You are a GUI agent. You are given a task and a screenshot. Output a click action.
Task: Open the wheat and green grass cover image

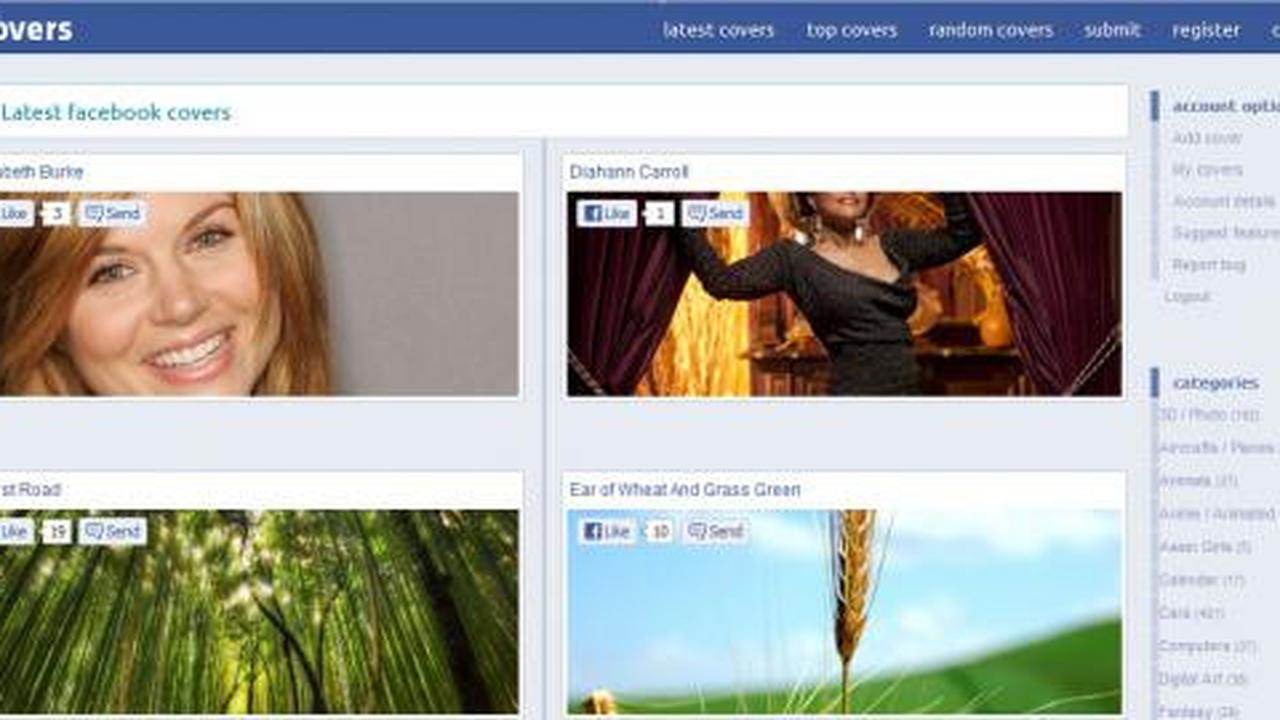tap(844, 612)
